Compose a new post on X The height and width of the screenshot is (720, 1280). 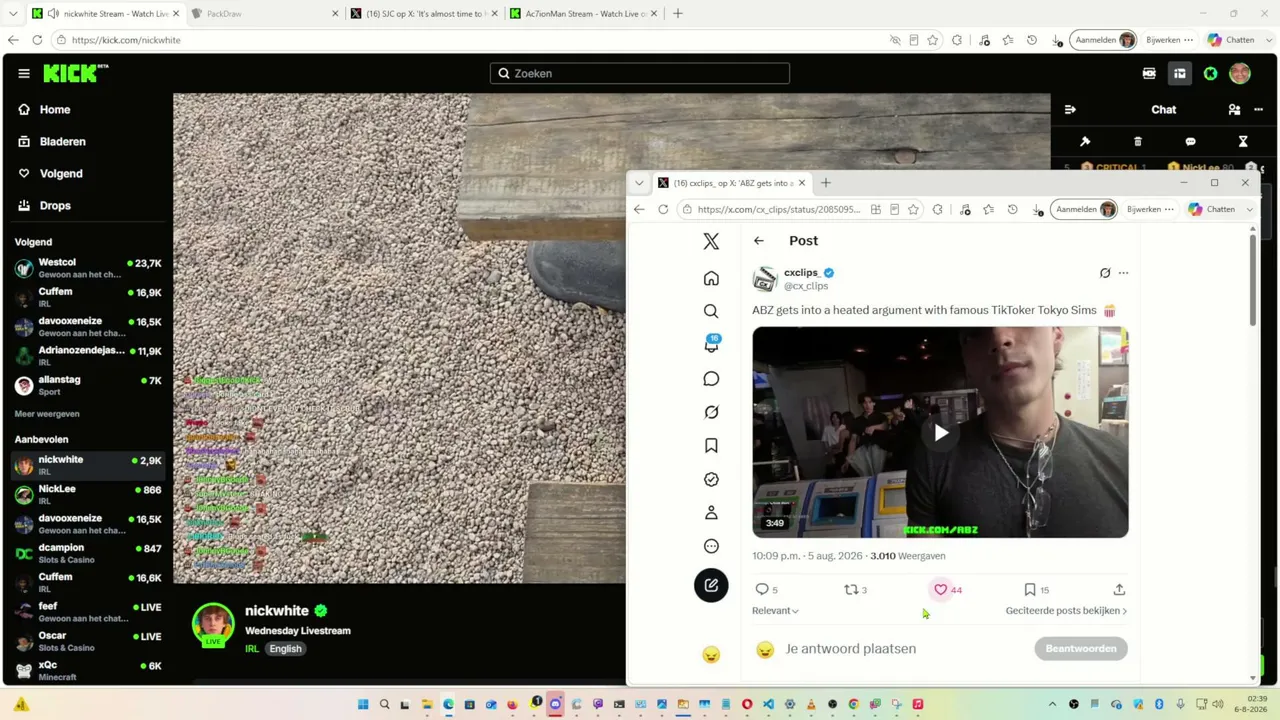pos(711,585)
